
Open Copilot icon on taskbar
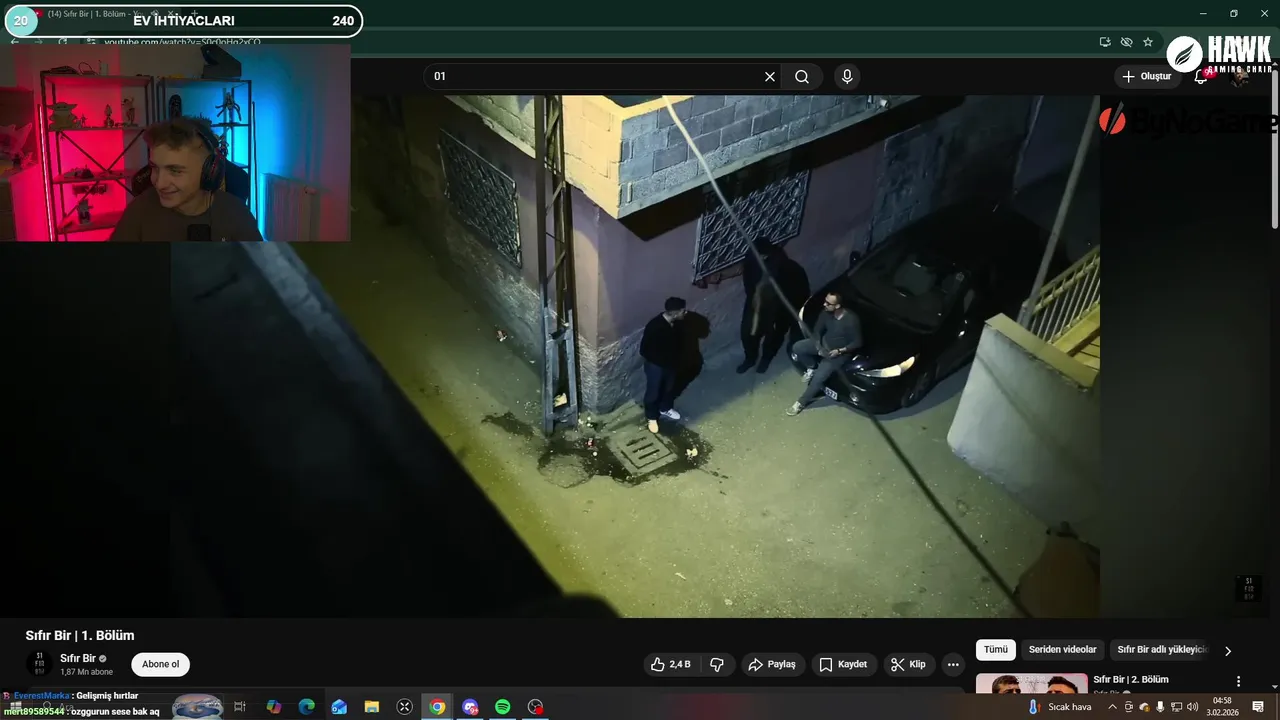pyautogui.click(x=273, y=707)
